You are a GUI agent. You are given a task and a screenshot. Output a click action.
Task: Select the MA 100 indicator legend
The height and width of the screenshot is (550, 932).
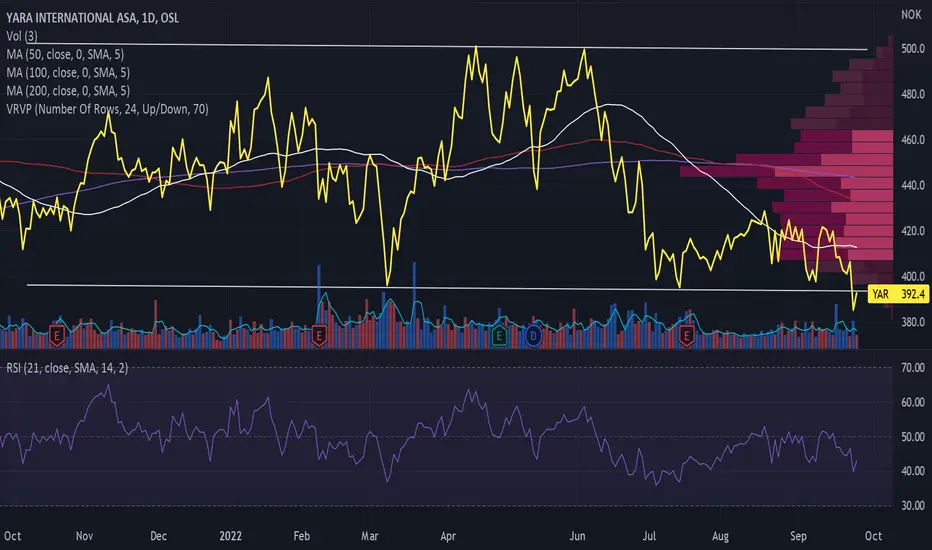pos(68,73)
